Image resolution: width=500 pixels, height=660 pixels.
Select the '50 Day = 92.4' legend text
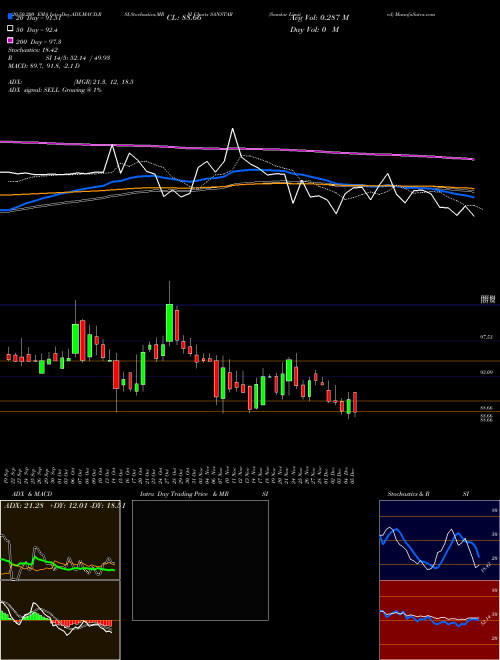point(37,30)
